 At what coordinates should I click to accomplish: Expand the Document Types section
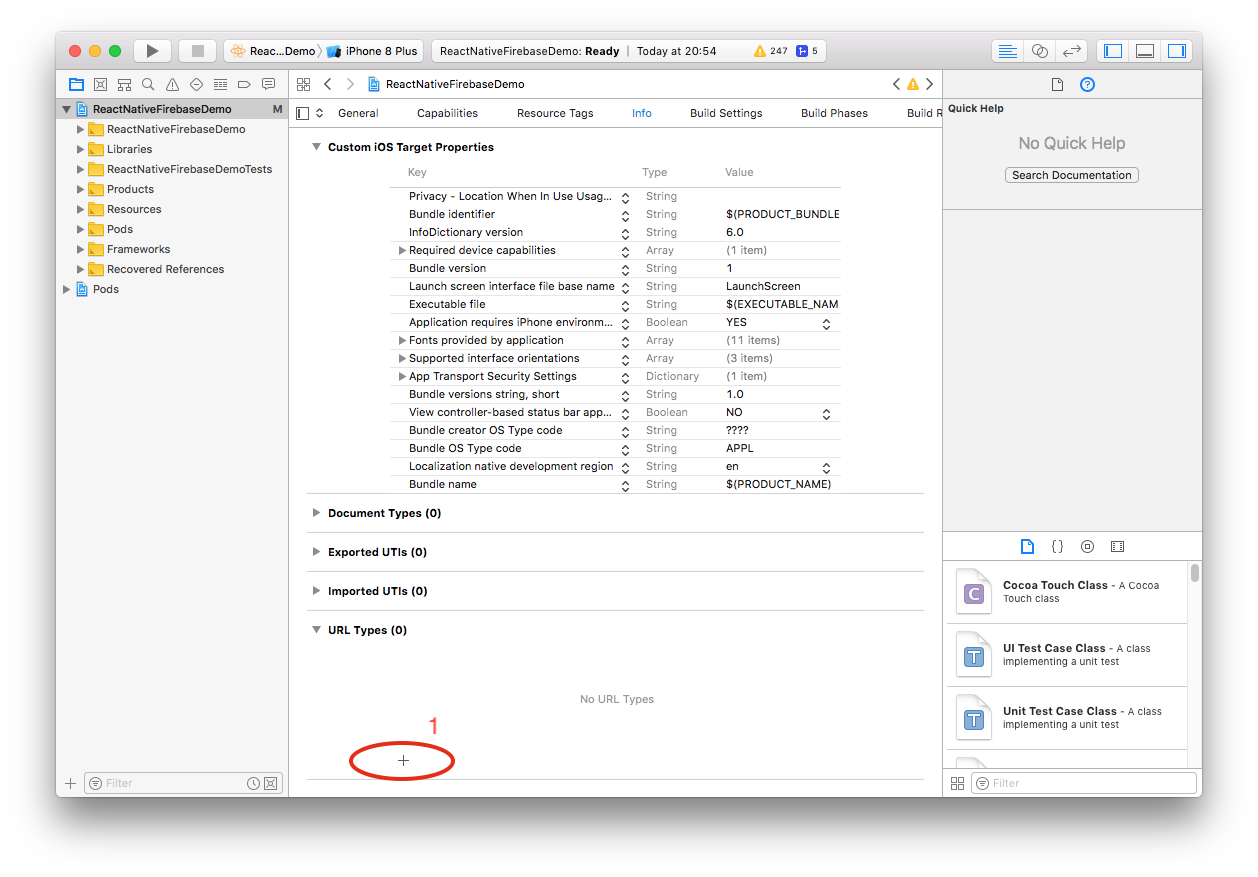pyautogui.click(x=316, y=513)
